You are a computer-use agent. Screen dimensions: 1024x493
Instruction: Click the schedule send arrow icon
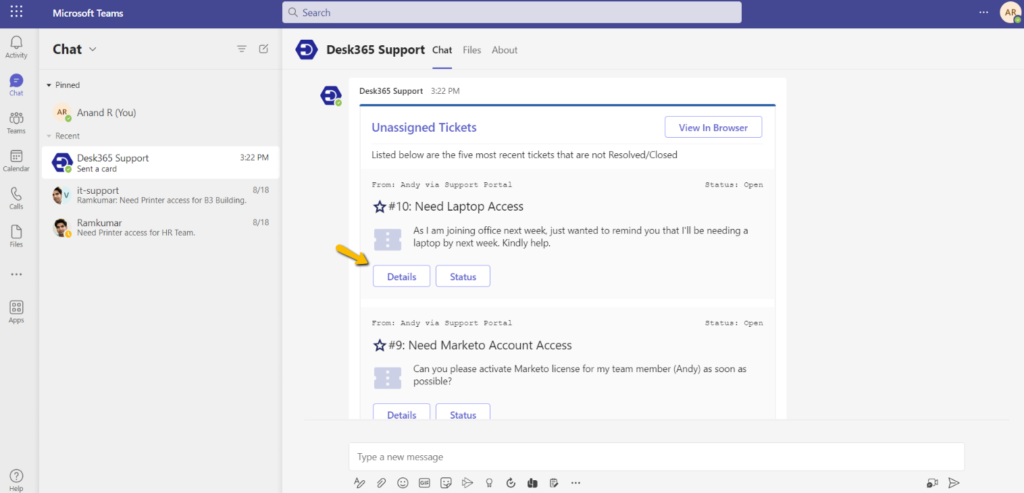467,483
